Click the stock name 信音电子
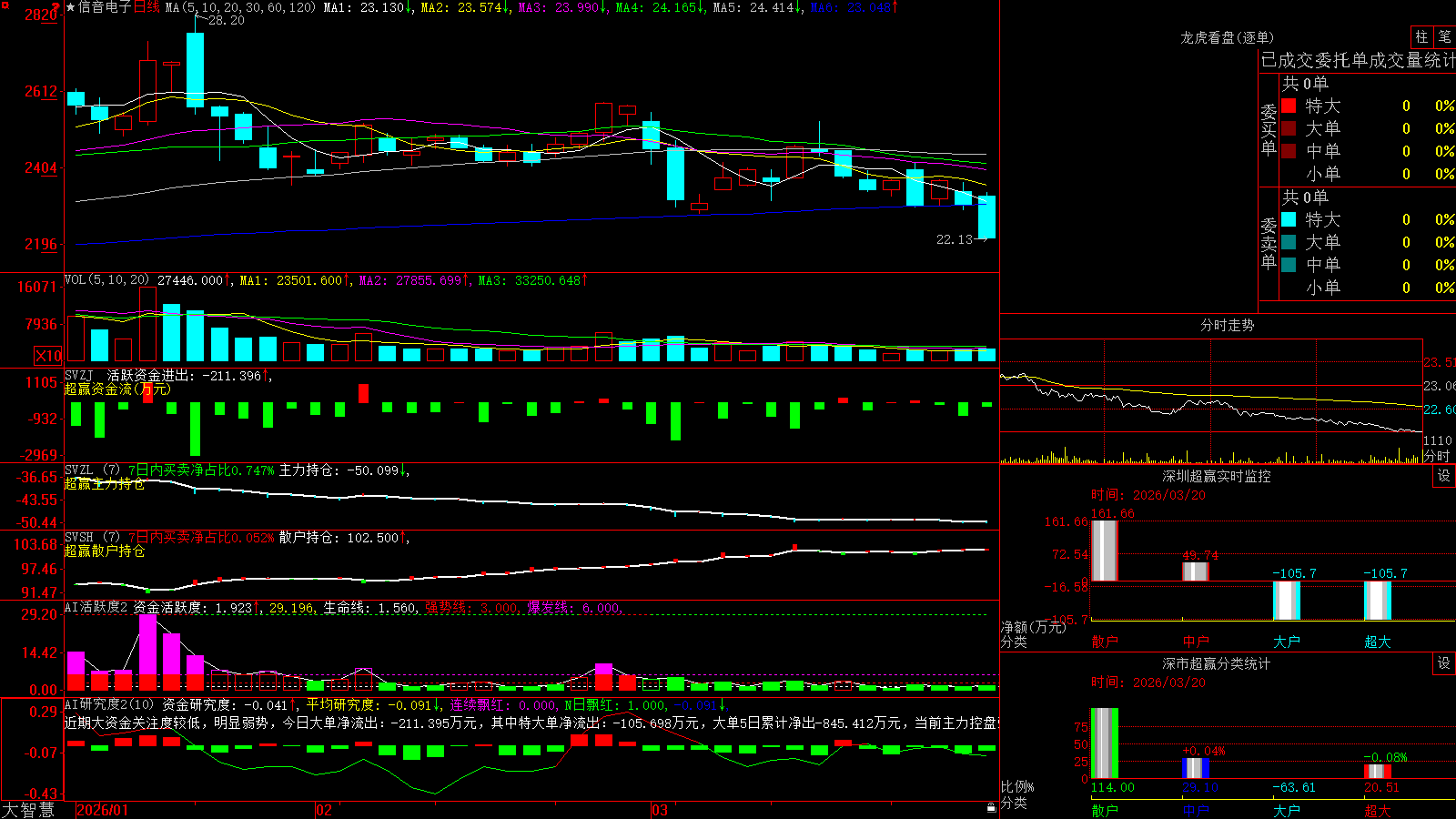 [x=105, y=7]
